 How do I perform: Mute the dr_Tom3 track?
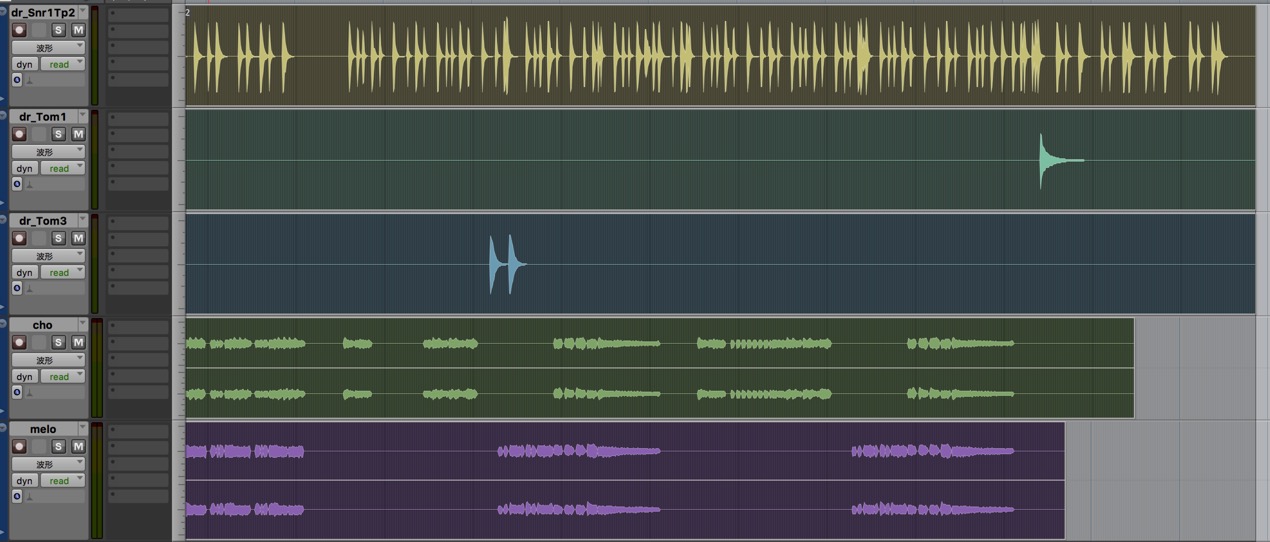pyautogui.click(x=78, y=238)
